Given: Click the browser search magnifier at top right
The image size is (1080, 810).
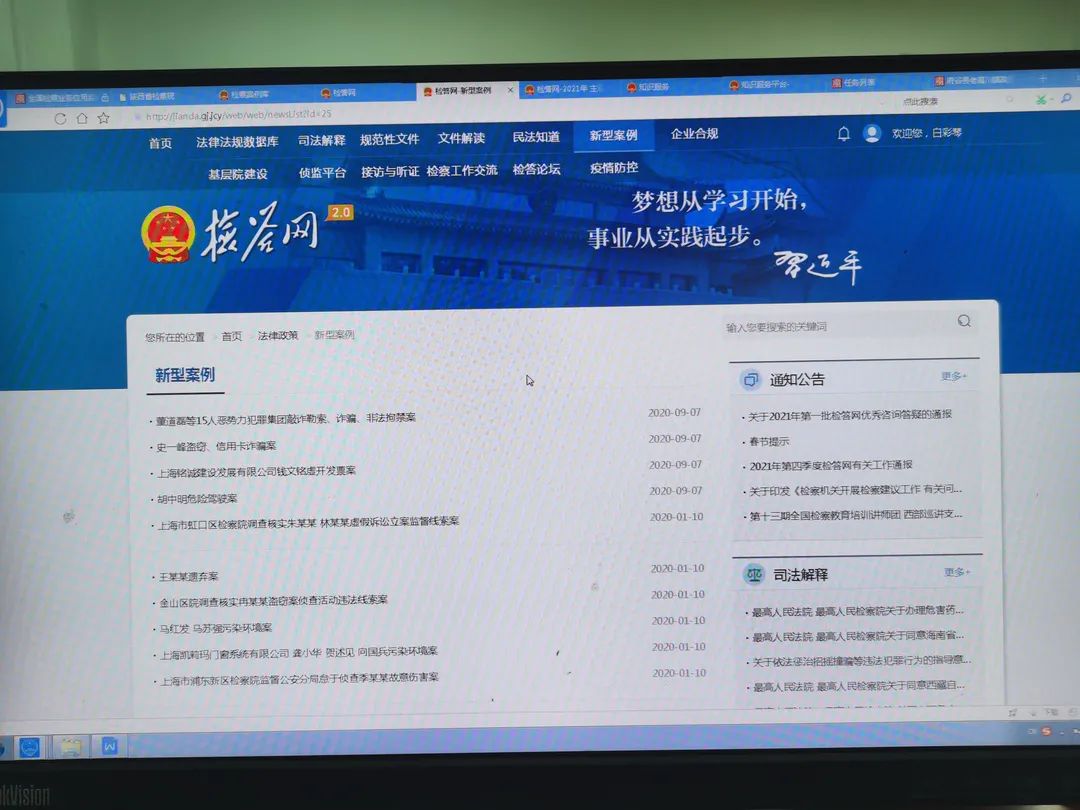Looking at the screenshot, I should (x=1066, y=99).
